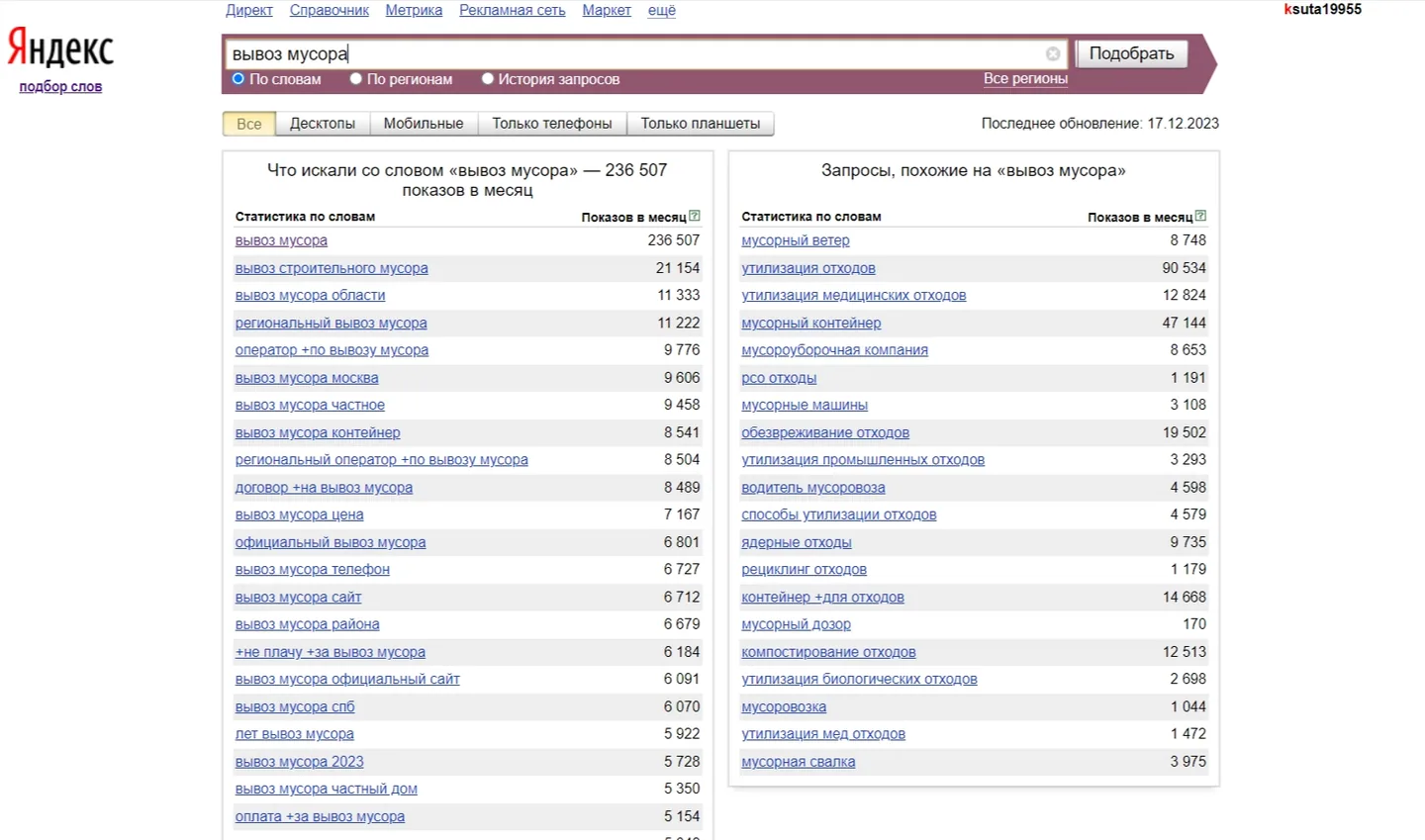Open keyword 'вывоз мусора частное'
The width and height of the screenshot is (1425, 840).
[310, 405]
